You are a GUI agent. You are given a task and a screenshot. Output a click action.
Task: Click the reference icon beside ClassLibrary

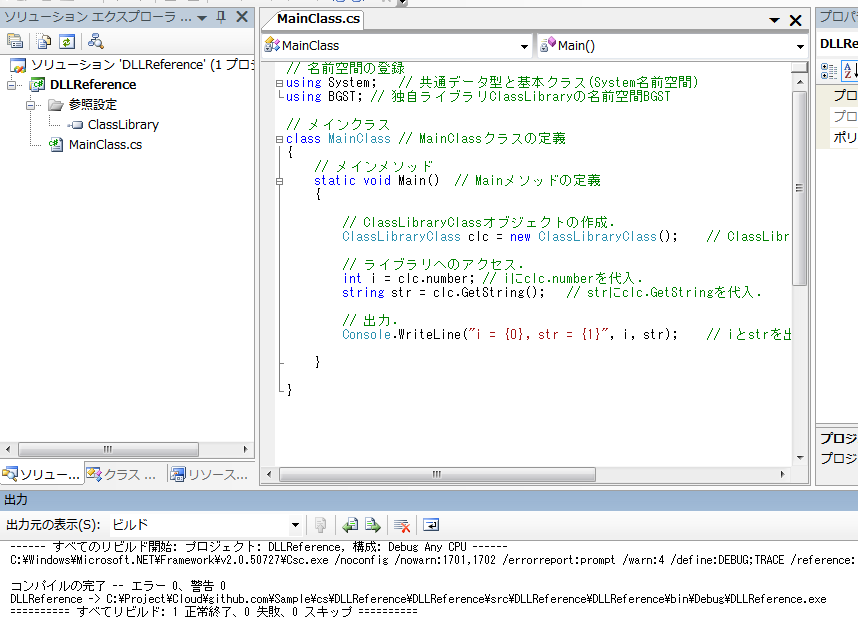pos(75,125)
